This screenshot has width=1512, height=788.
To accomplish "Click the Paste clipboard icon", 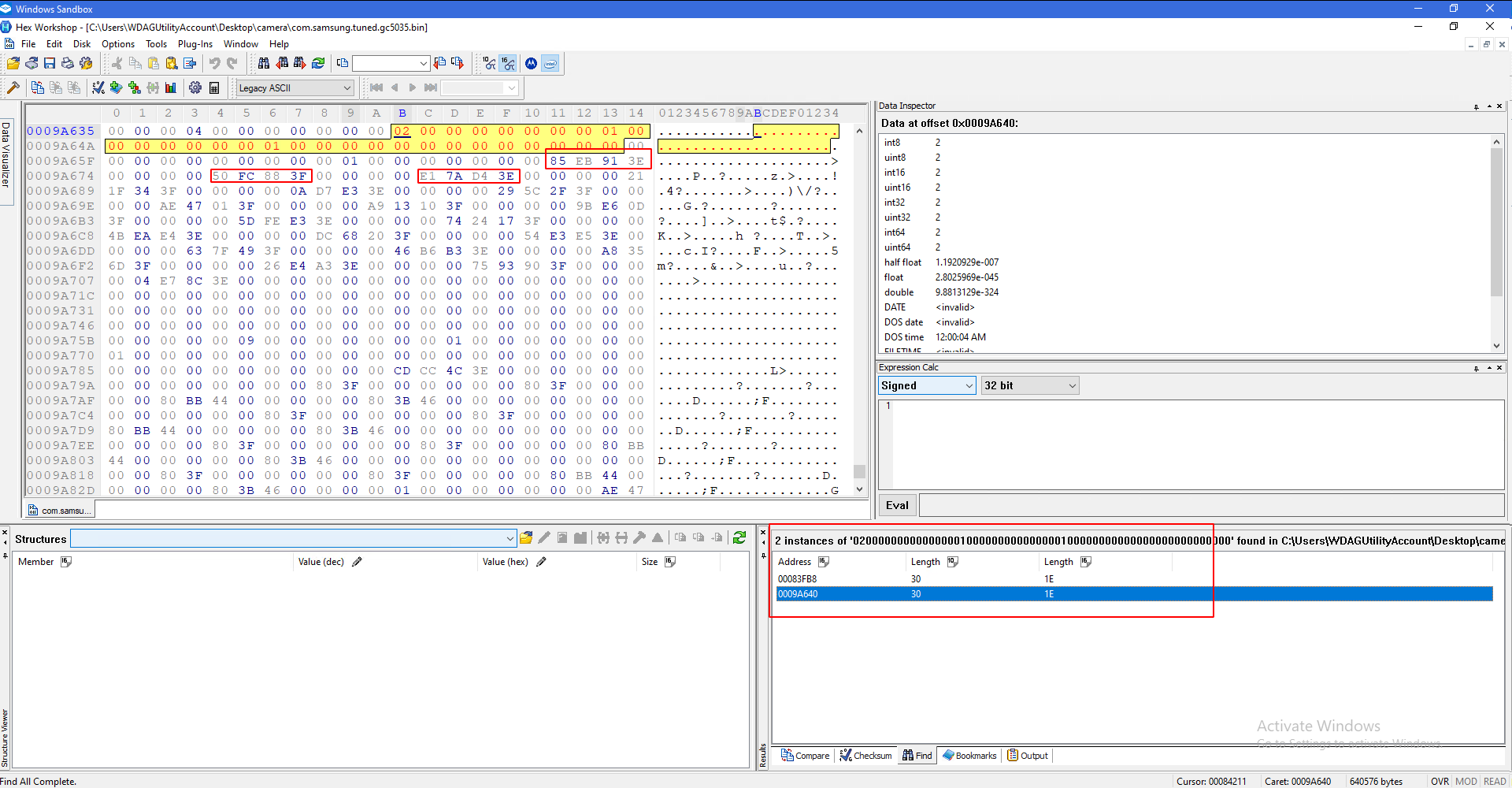I will click(154, 64).
